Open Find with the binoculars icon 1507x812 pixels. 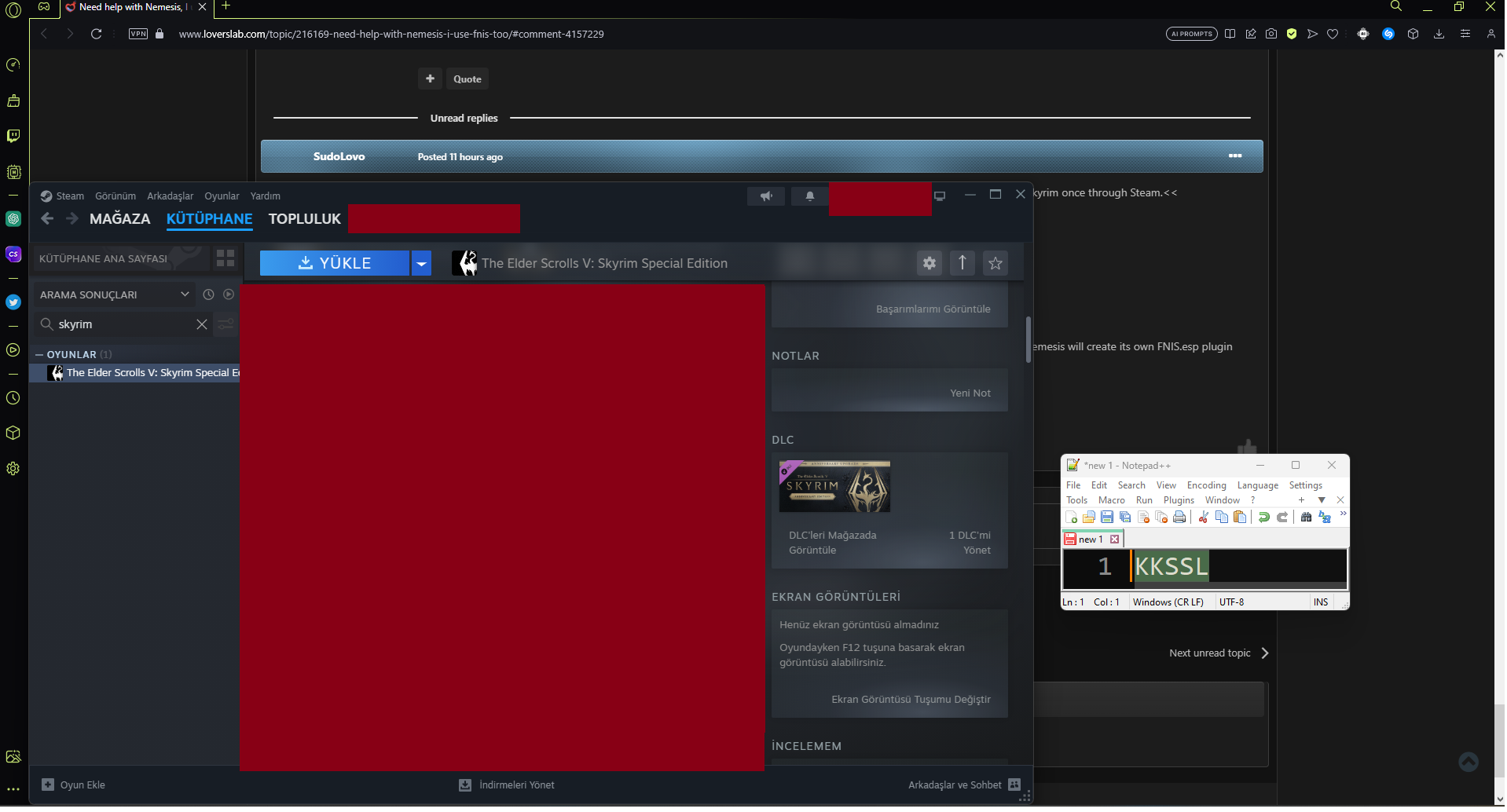1306,518
